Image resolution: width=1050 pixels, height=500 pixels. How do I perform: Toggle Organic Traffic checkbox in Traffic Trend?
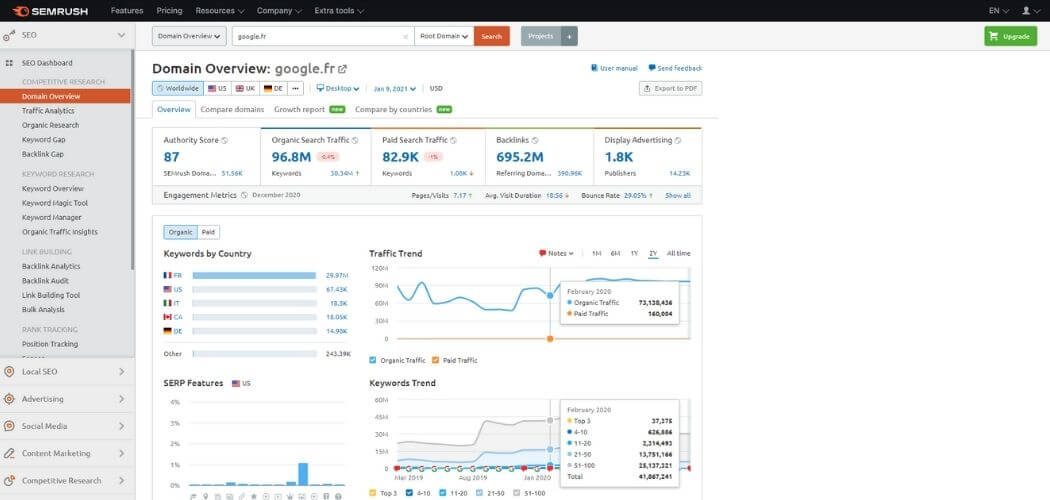[x=373, y=360]
